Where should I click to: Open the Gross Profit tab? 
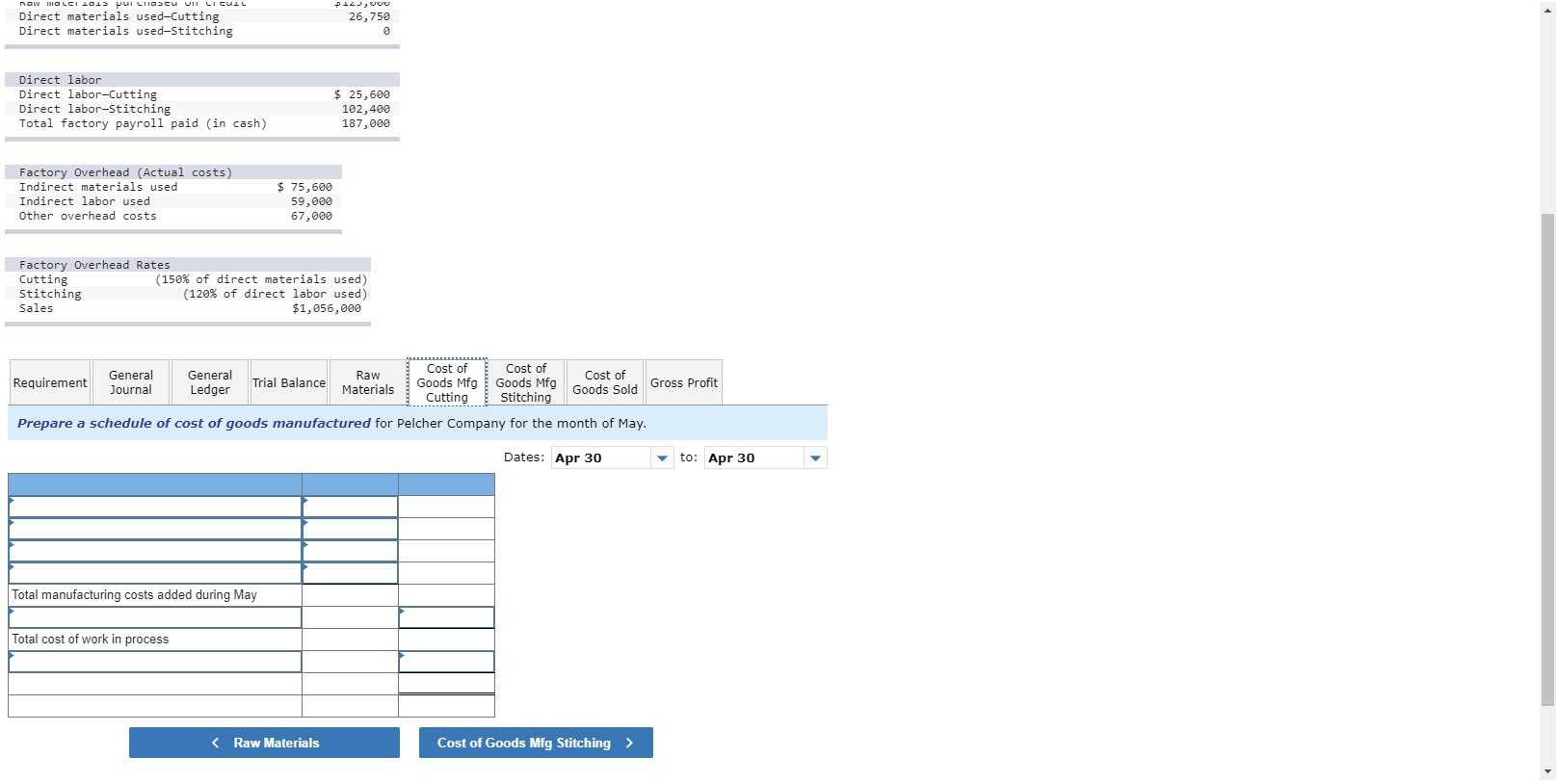pyautogui.click(x=684, y=382)
